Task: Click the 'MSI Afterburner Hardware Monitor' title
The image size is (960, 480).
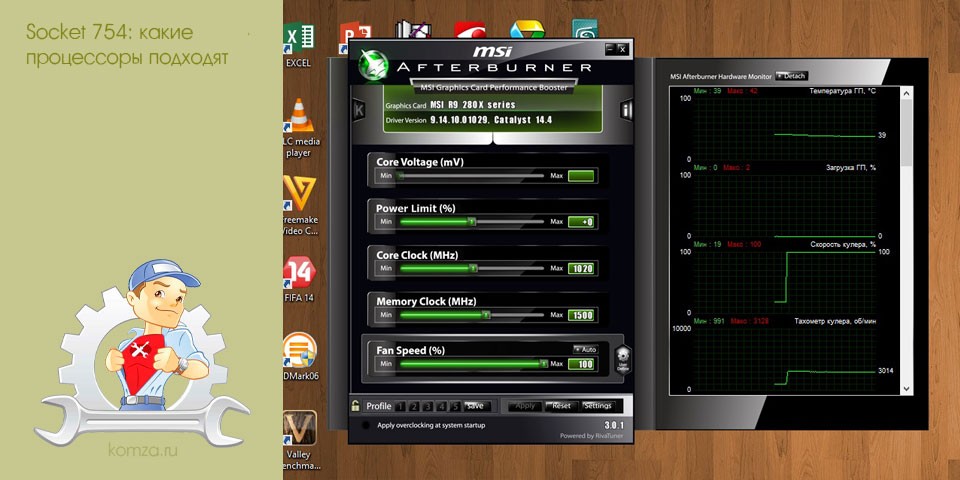Action: [x=721, y=77]
